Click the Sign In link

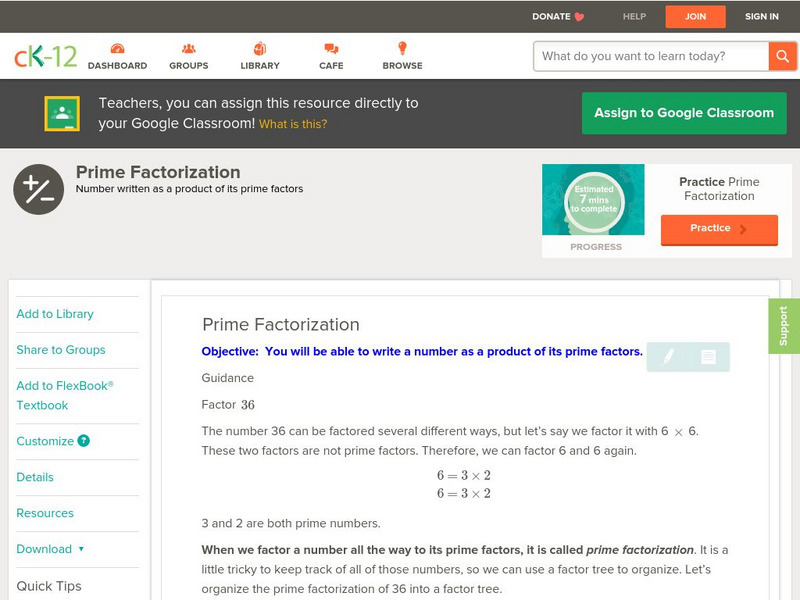762,16
